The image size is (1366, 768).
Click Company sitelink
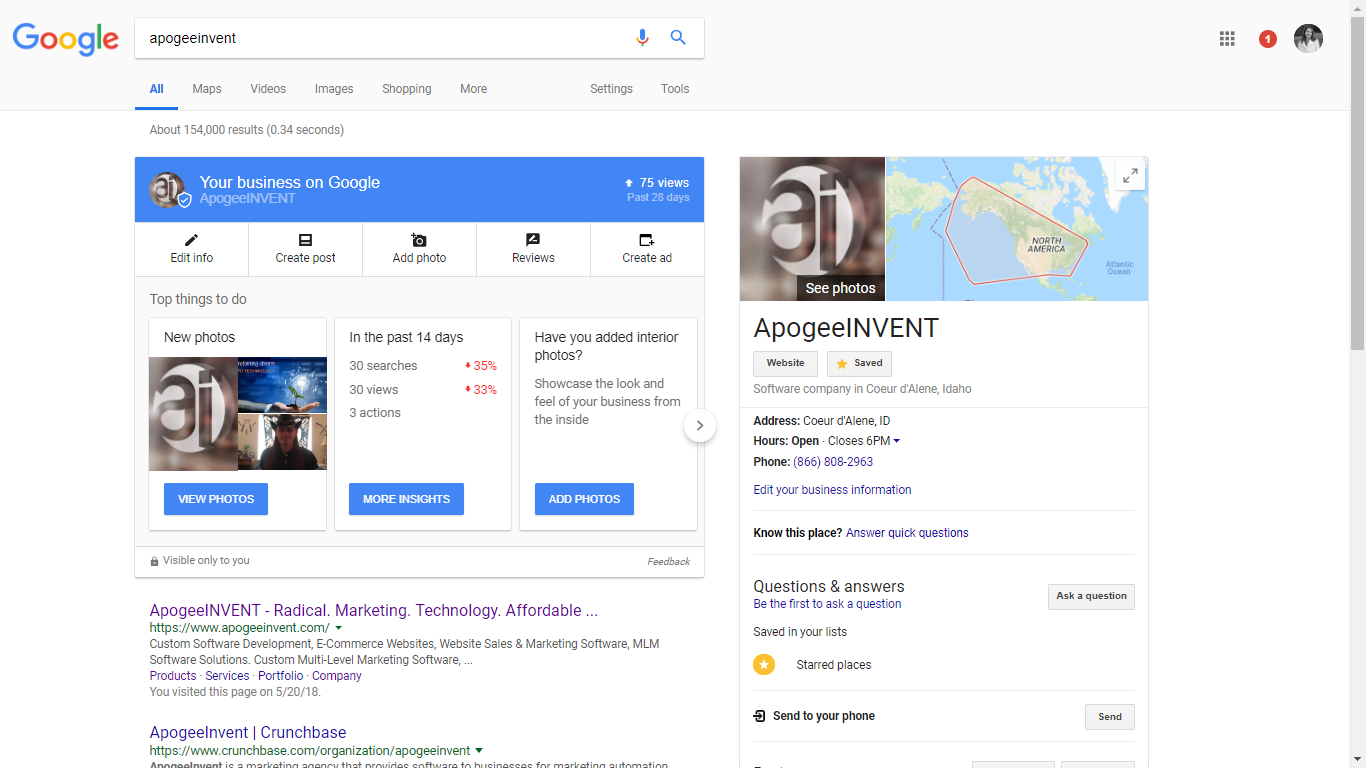(x=337, y=676)
